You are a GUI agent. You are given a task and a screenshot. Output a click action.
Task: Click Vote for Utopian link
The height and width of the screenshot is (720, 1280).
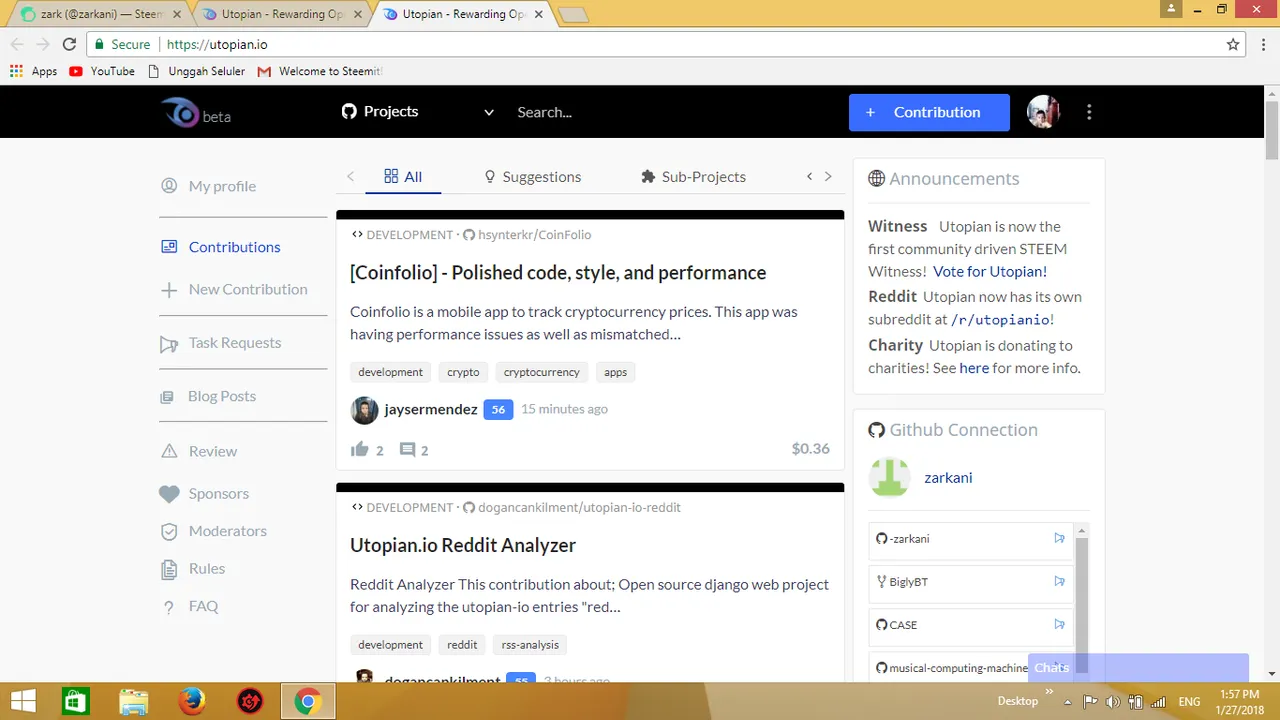tap(990, 271)
